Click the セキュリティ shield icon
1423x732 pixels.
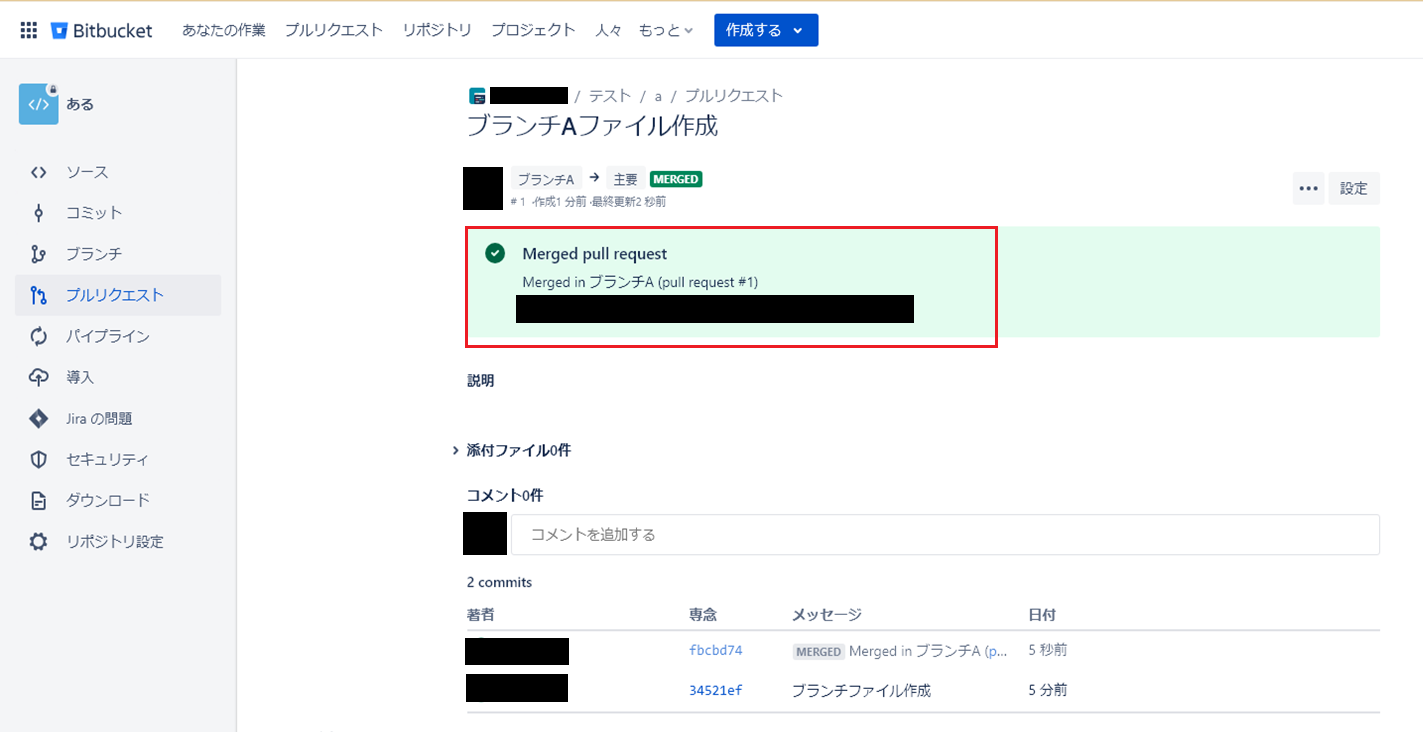38,459
